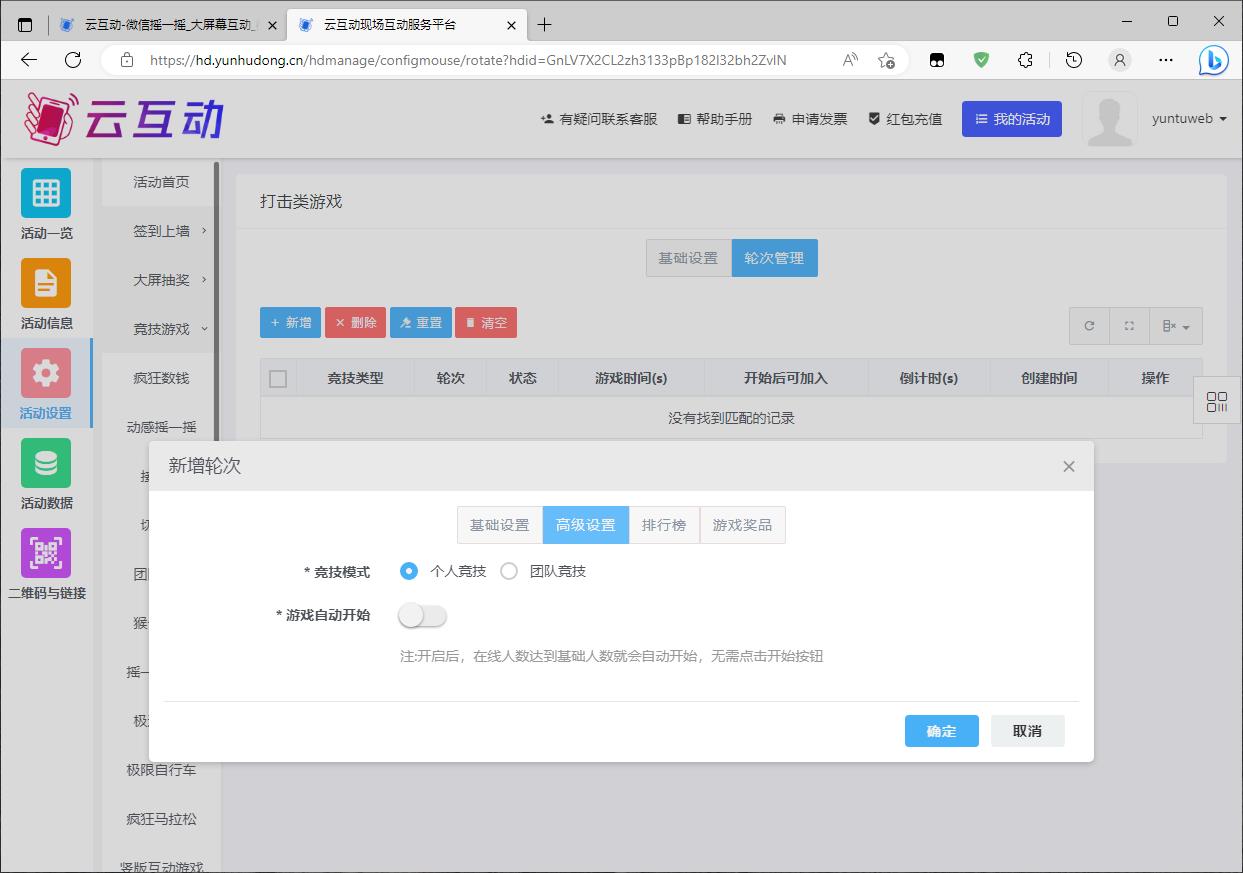1243x873 pixels.
Task: Switch to the 排行榜 tab
Action: tap(664, 525)
